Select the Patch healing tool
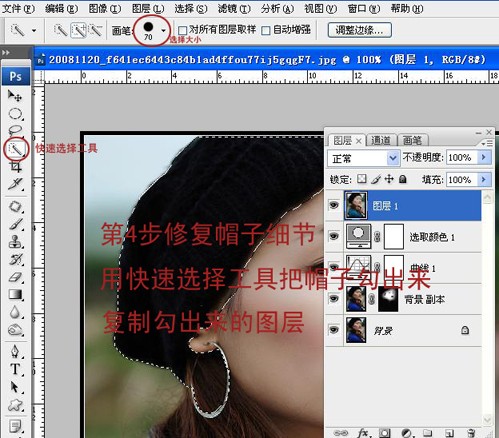The width and height of the screenshot is (499, 438). click(15, 207)
